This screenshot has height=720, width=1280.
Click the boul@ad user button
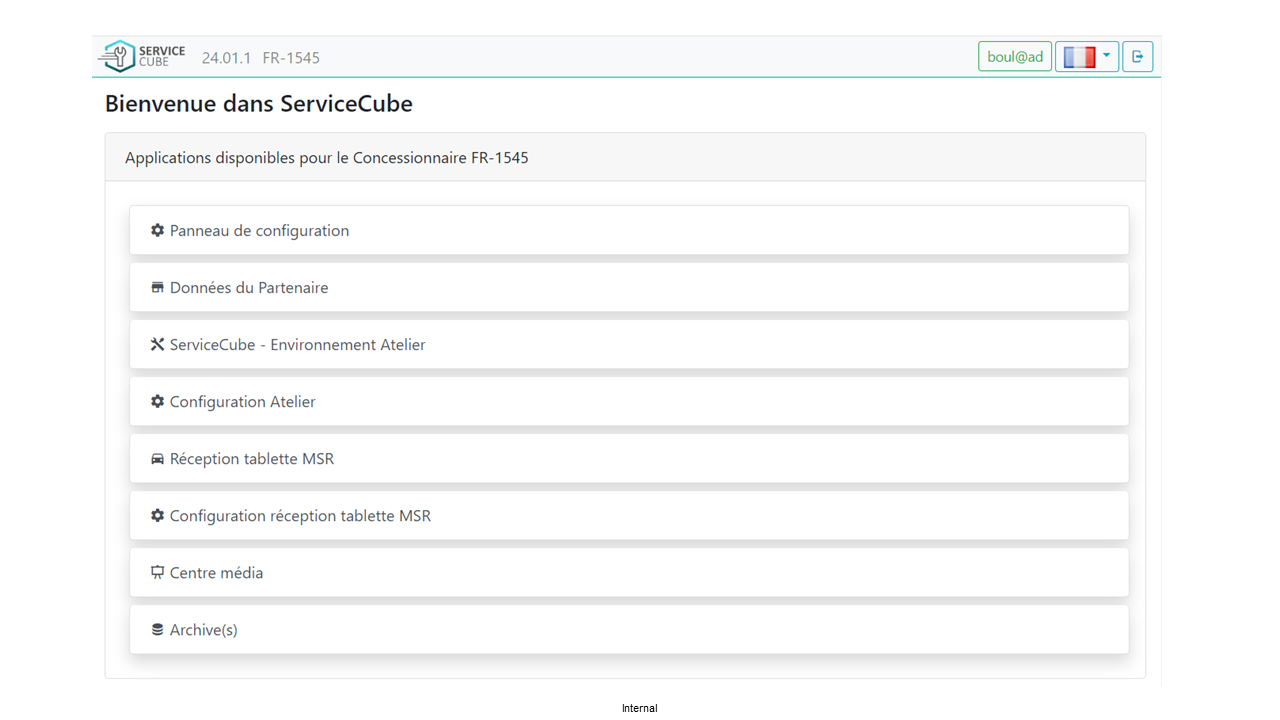[1015, 57]
